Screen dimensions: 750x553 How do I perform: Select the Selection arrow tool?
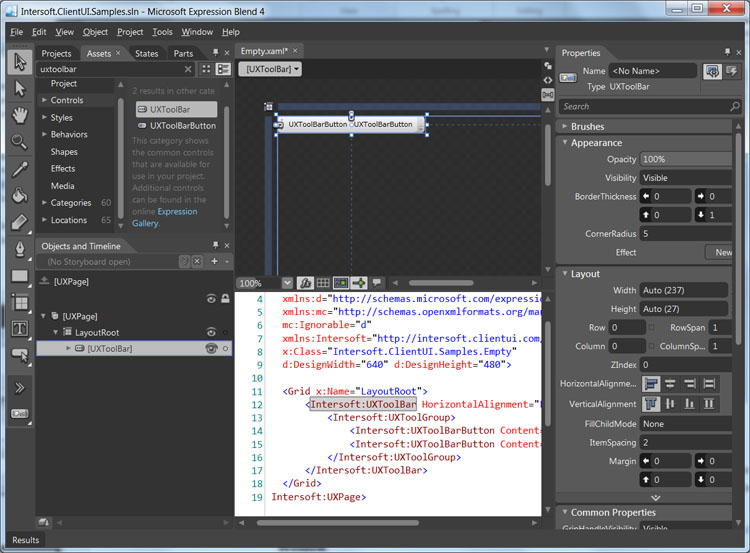(20, 62)
